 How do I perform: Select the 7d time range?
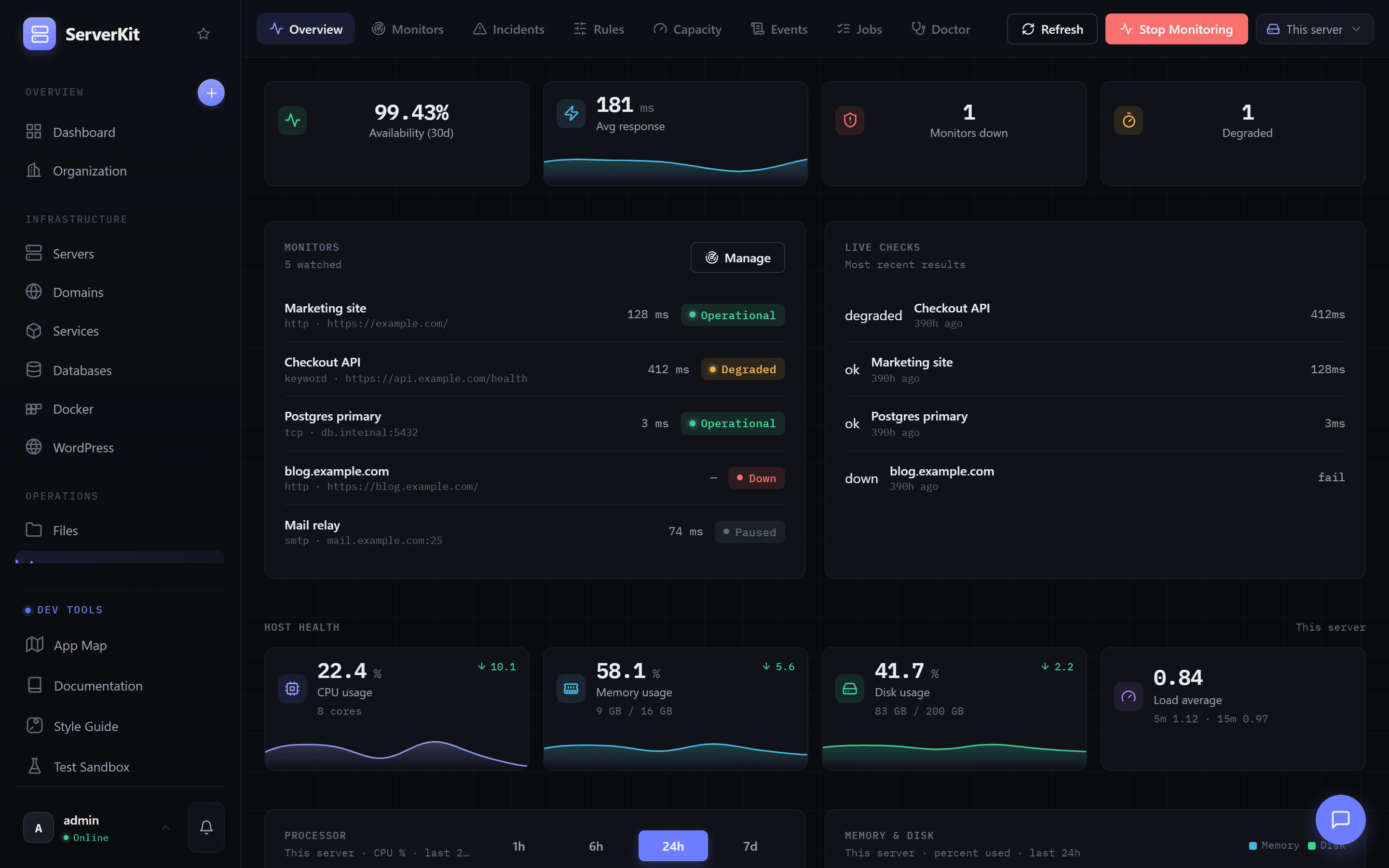click(x=750, y=846)
